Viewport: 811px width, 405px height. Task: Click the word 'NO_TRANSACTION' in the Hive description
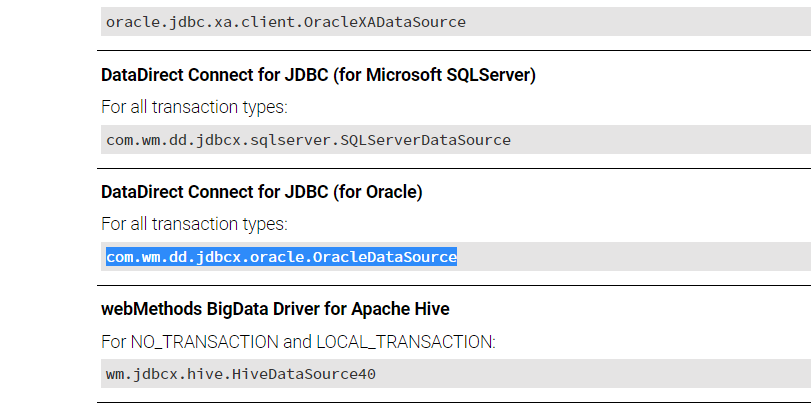point(204,342)
